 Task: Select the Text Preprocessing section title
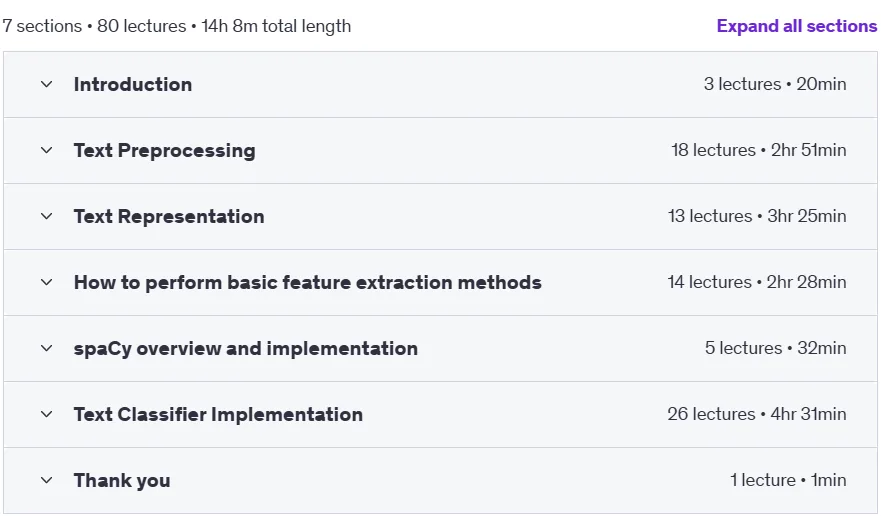(x=165, y=151)
